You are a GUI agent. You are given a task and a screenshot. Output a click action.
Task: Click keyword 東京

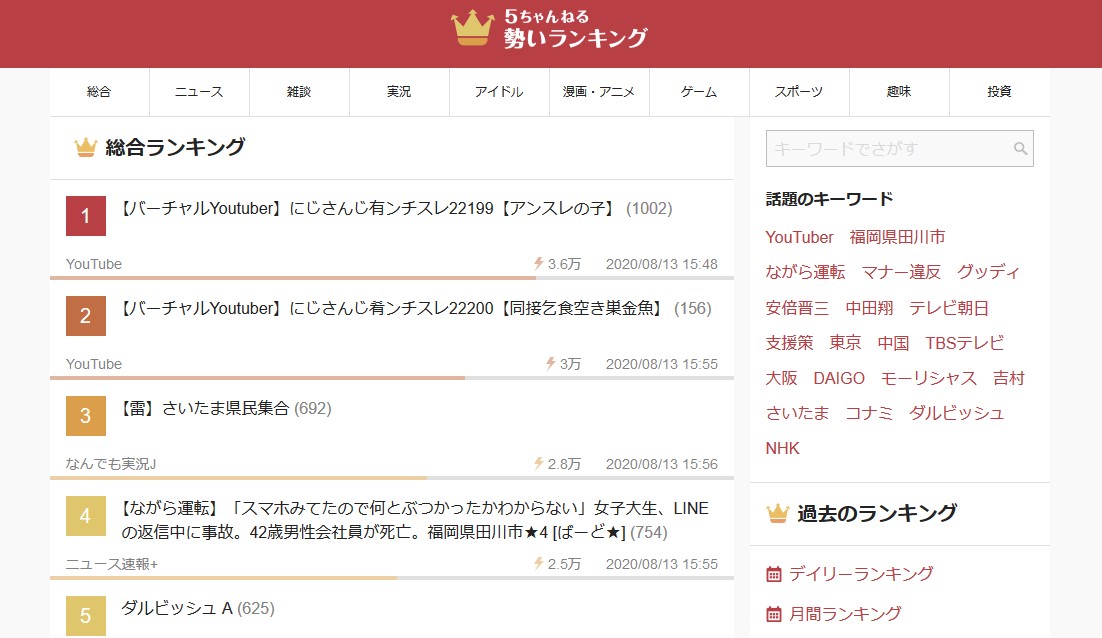click(x=845, y=343)
